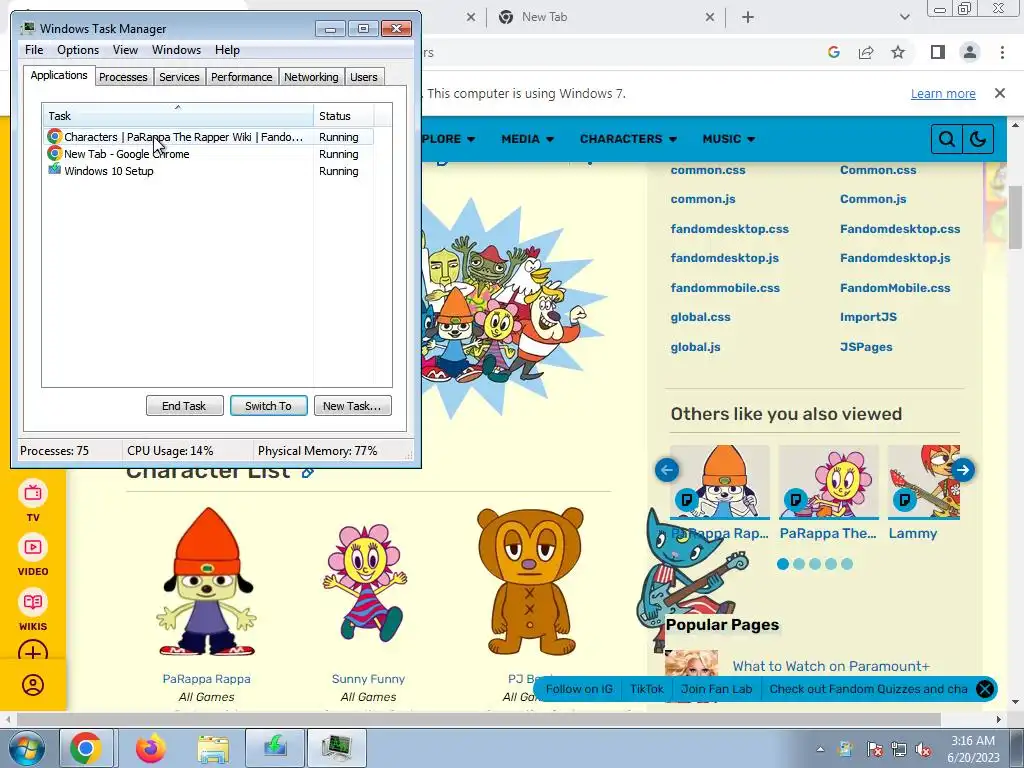Switch to the Services tab
Image resolution: width=1024 pixels, height=768 pixels.
(x=179, y=77)
